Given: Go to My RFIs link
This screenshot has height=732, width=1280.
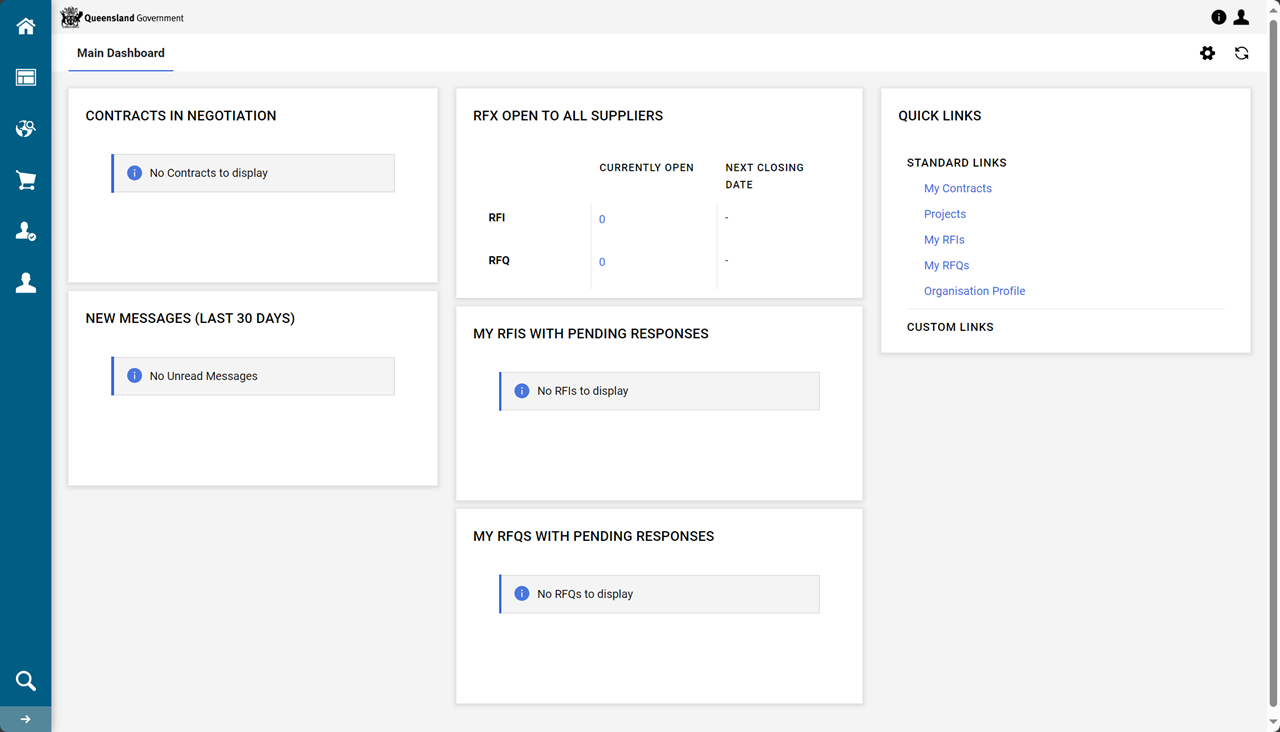Looking at the screenshot, I should [x=944, y=240].
